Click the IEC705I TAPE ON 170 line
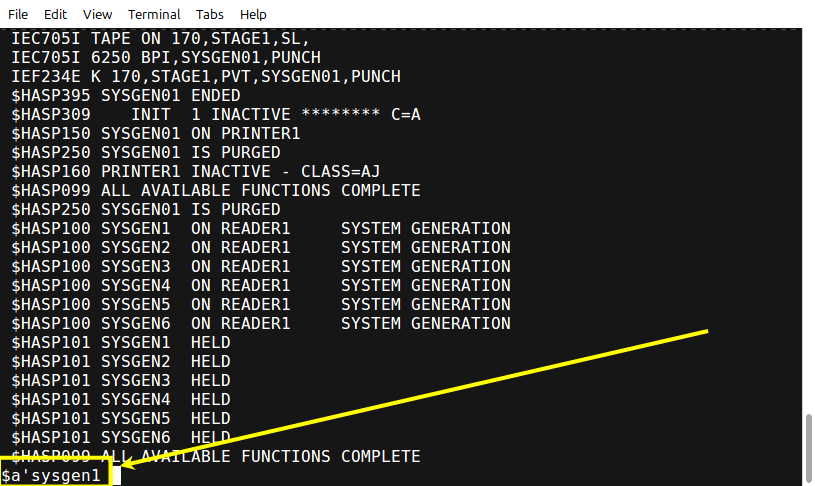Image resolution: width=815 pixels, height=486 pixels. tap(161, 39)
